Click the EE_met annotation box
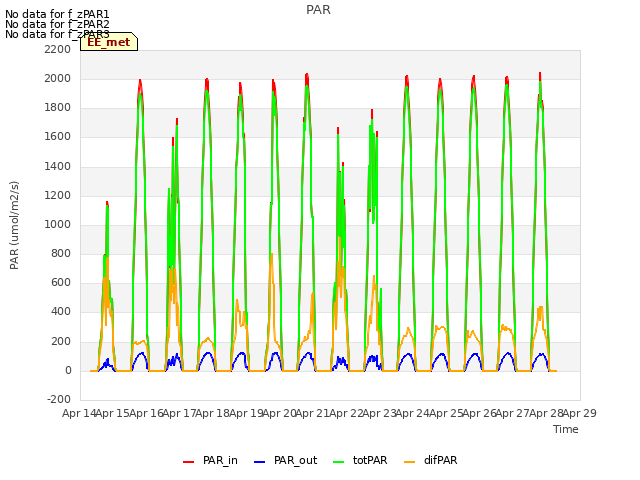Image resolution: width=640 pixels, height=480 pixels. [x=109, y=42]
